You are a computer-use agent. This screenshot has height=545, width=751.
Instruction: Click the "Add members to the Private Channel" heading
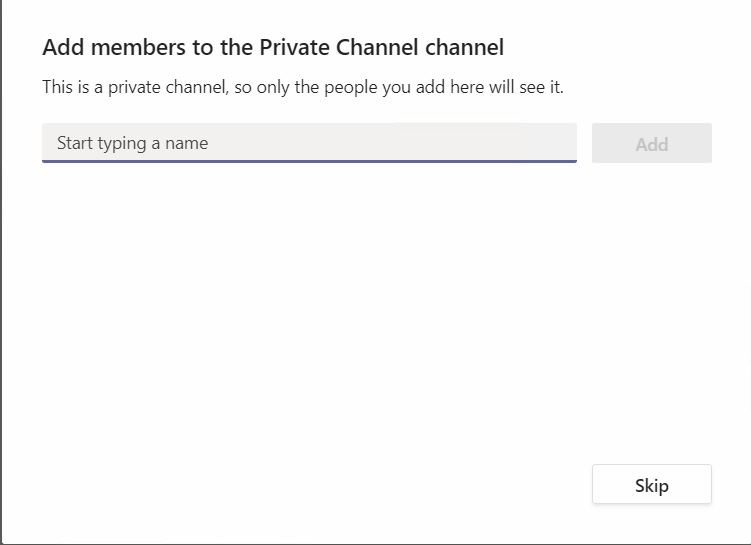point(273,47)
